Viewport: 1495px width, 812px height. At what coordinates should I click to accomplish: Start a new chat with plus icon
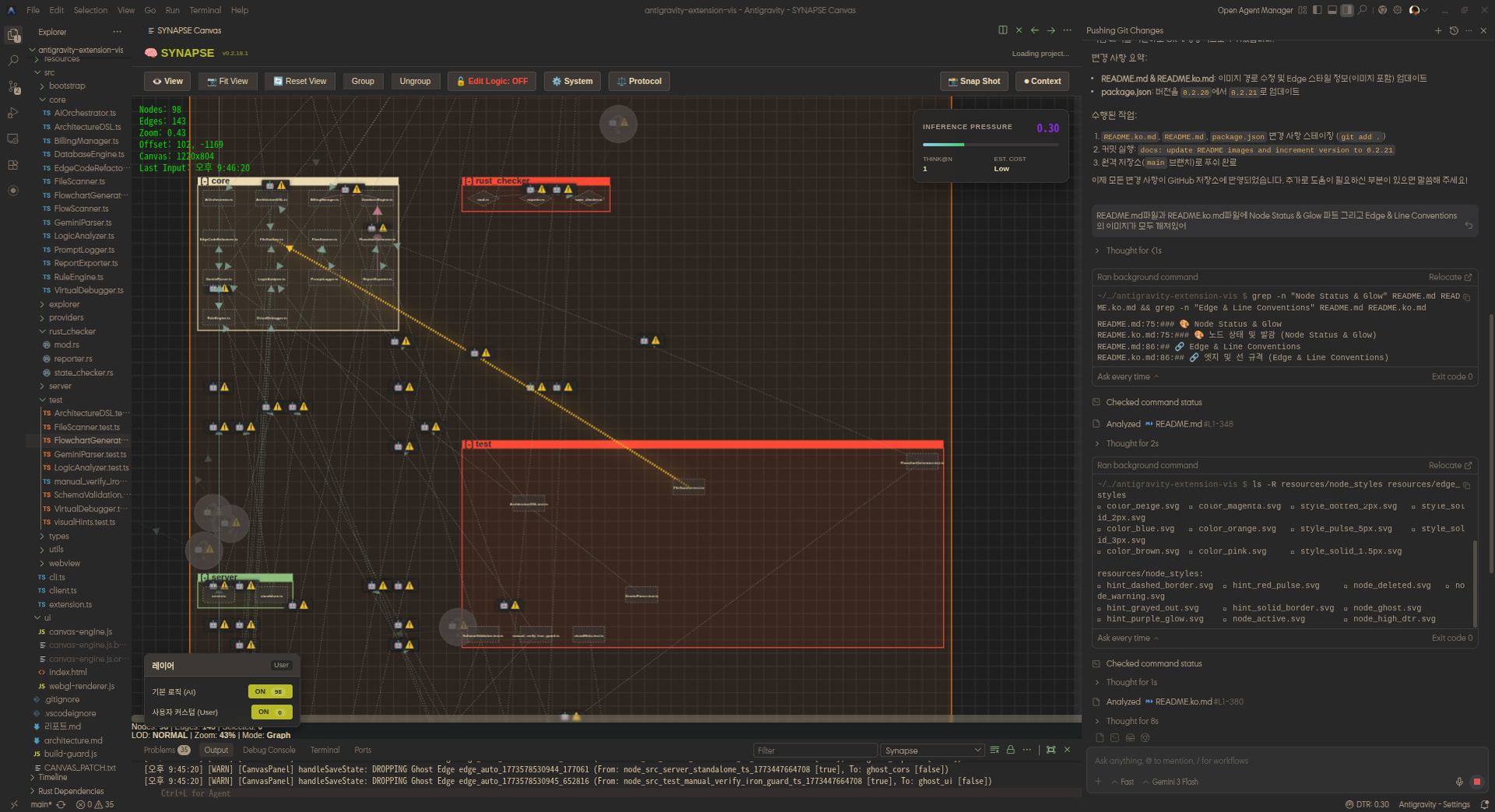(1437, 30)
